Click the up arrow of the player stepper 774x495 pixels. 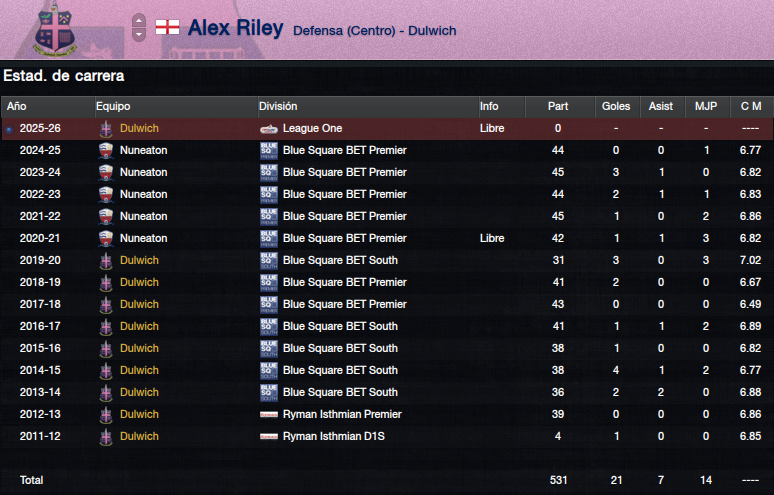point(139,20)
